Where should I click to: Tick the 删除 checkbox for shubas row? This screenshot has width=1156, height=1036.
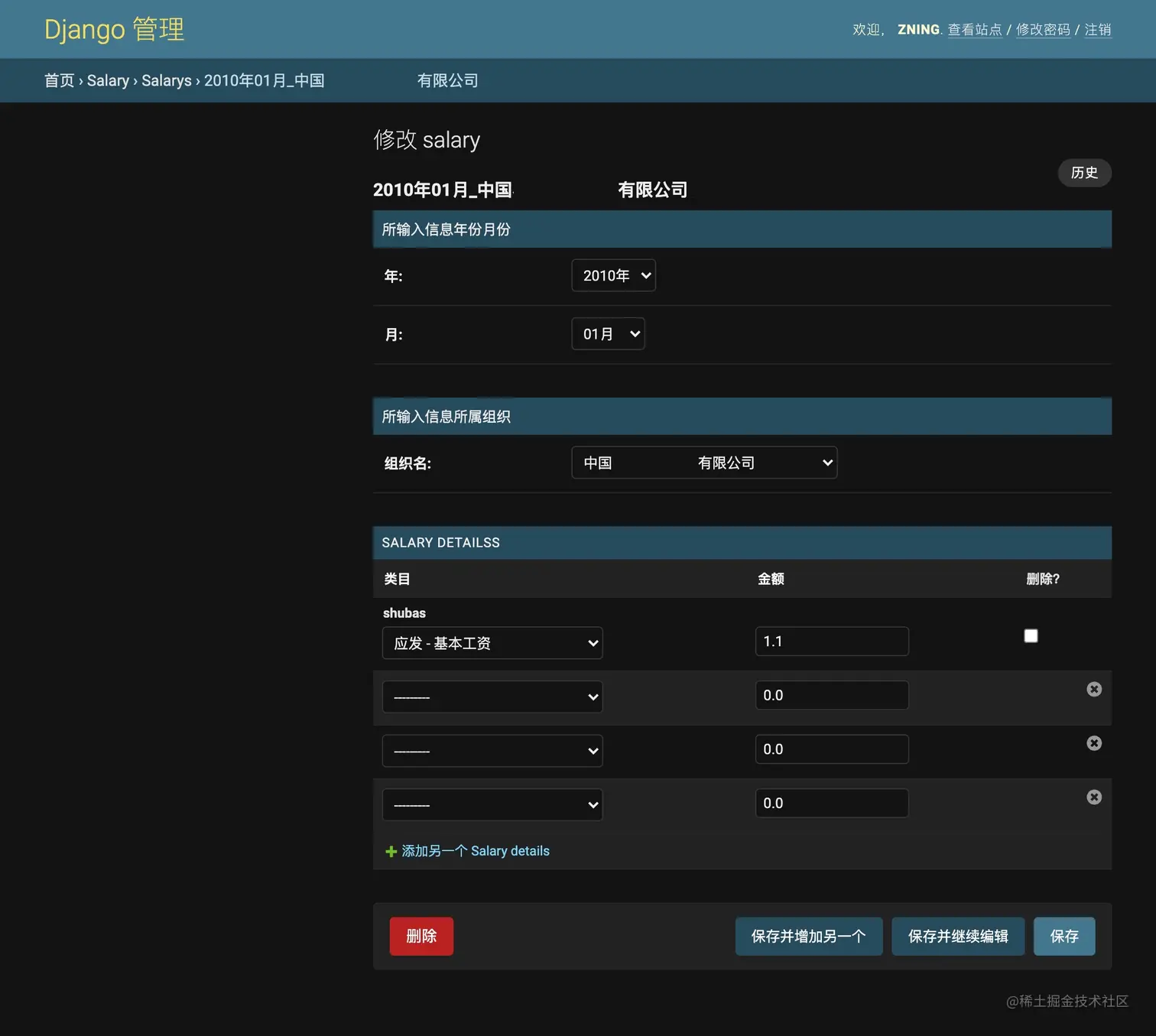coord(1031,636)
